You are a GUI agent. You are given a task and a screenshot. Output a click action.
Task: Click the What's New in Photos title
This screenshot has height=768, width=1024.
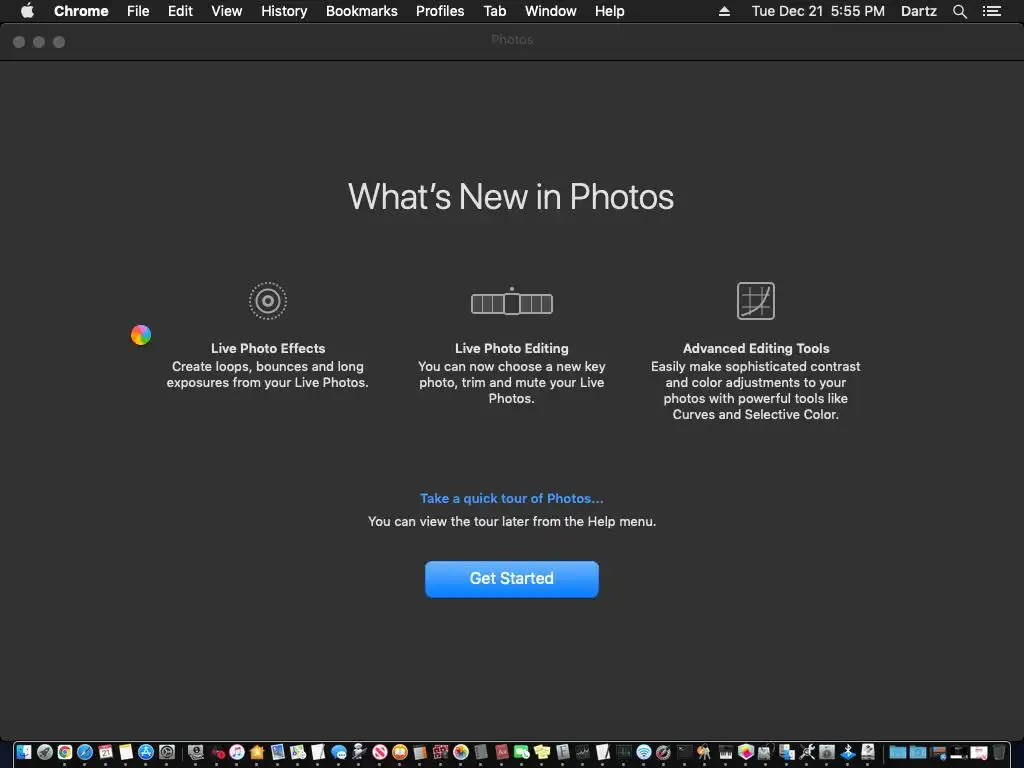coord(511,197)
